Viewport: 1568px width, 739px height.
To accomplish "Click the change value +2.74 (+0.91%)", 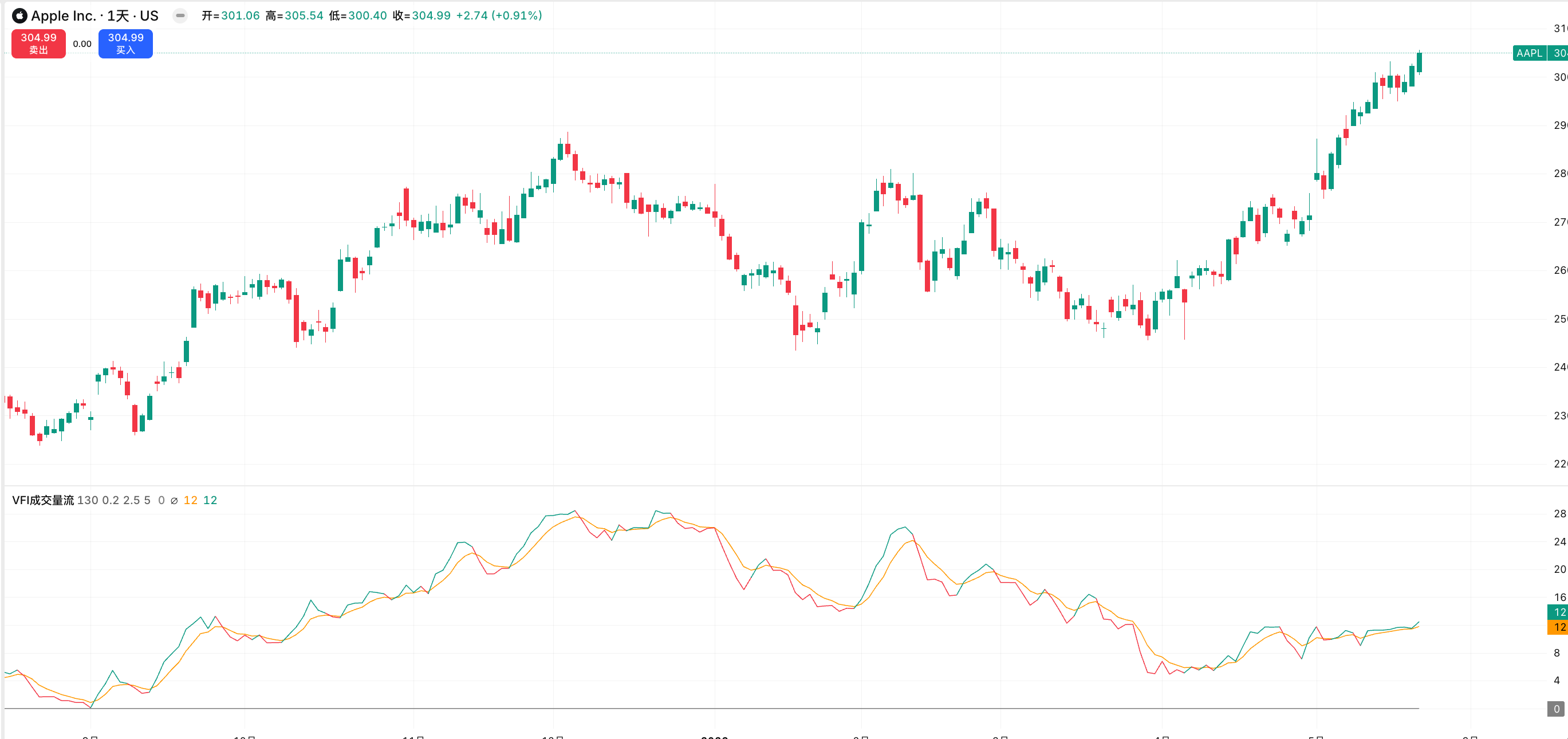I will (499, 16).
